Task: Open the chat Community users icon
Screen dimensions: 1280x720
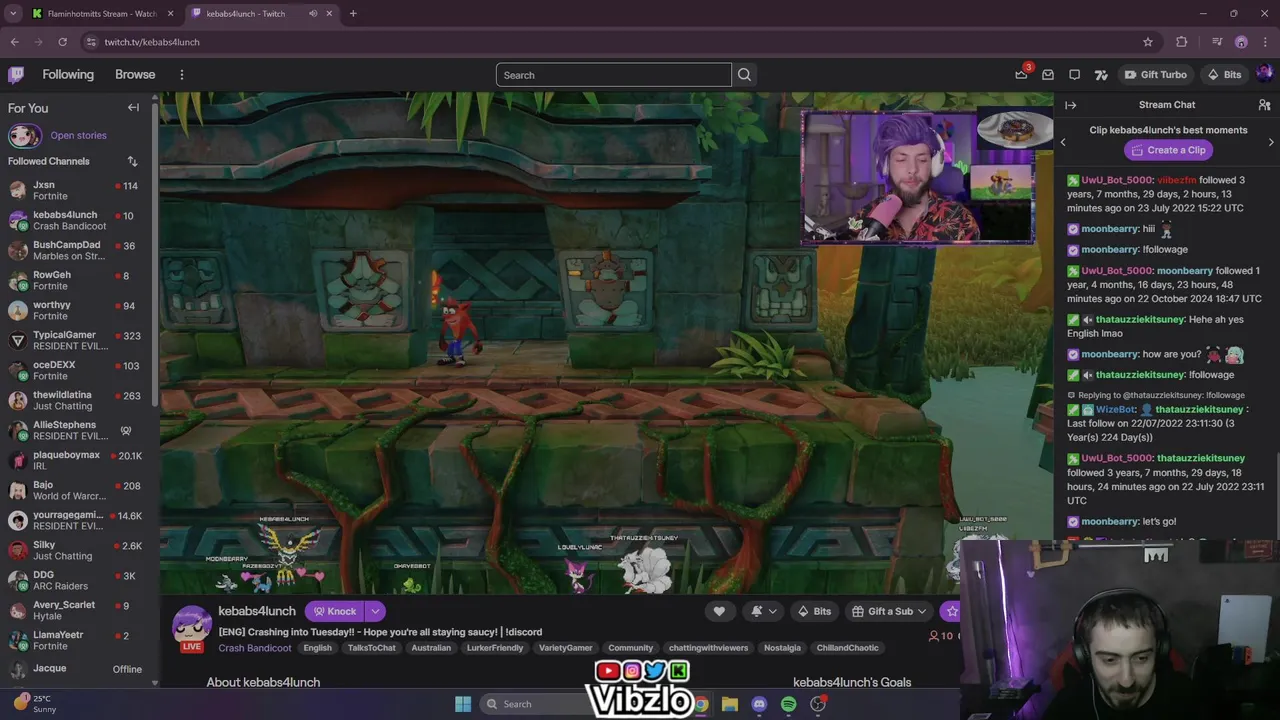Action: click(1264, 105)
